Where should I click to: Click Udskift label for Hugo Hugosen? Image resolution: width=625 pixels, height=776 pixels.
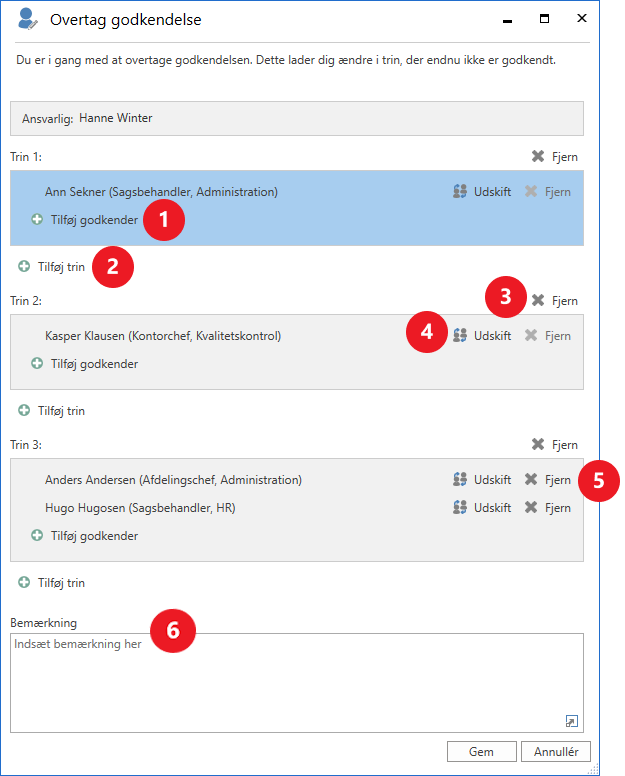tap(492, 508)
